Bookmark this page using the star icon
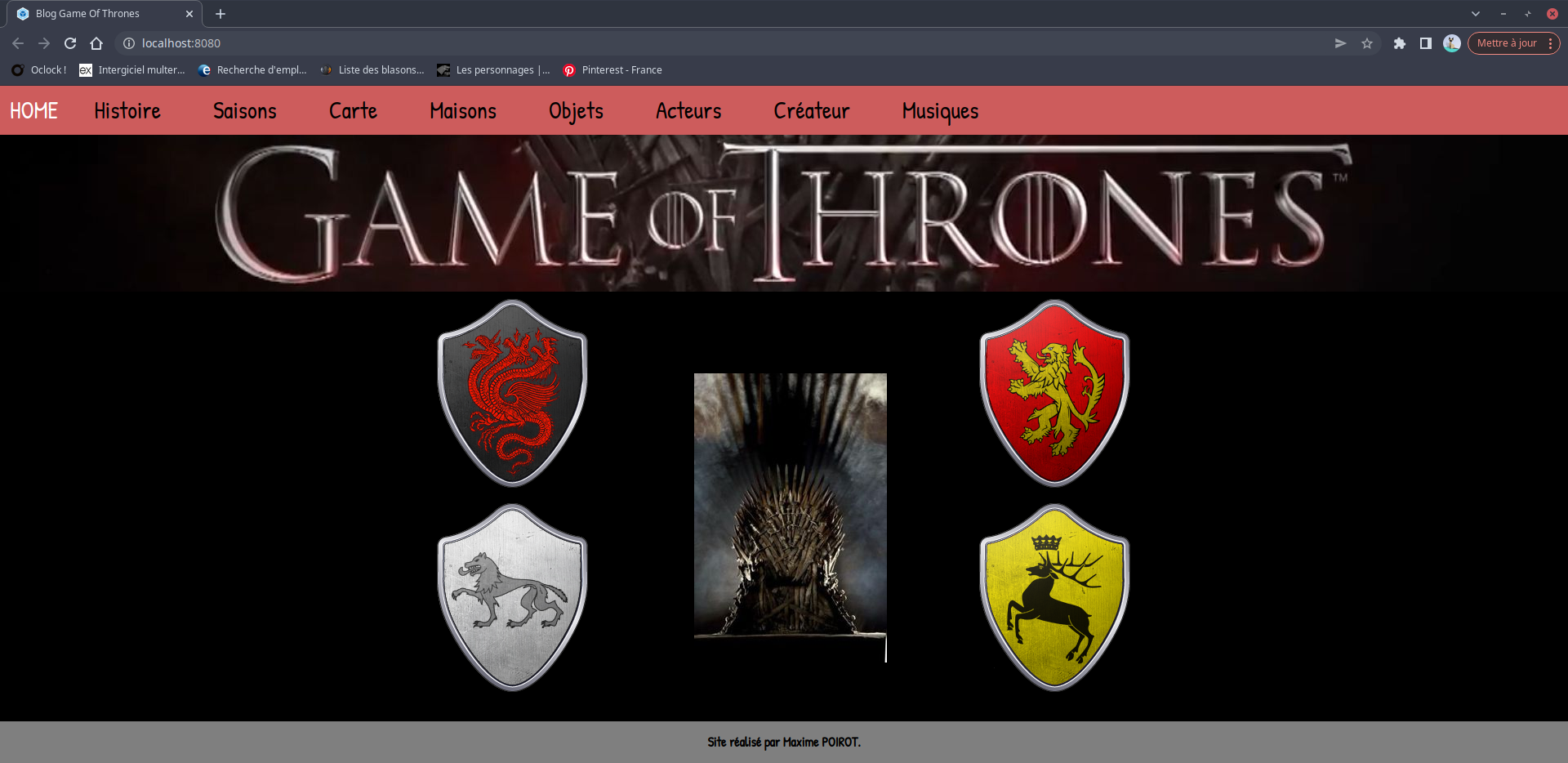The image size is (1568, 763). tap(1366, 43)
